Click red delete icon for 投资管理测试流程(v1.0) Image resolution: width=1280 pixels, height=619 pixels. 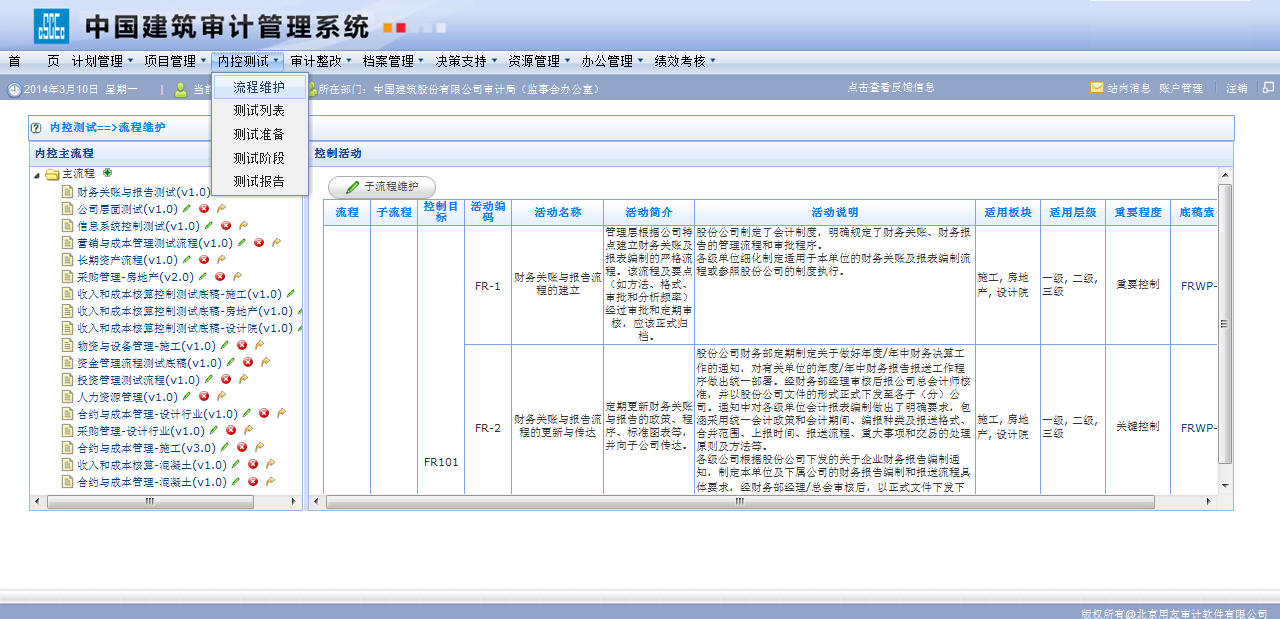tap(226, 379)
